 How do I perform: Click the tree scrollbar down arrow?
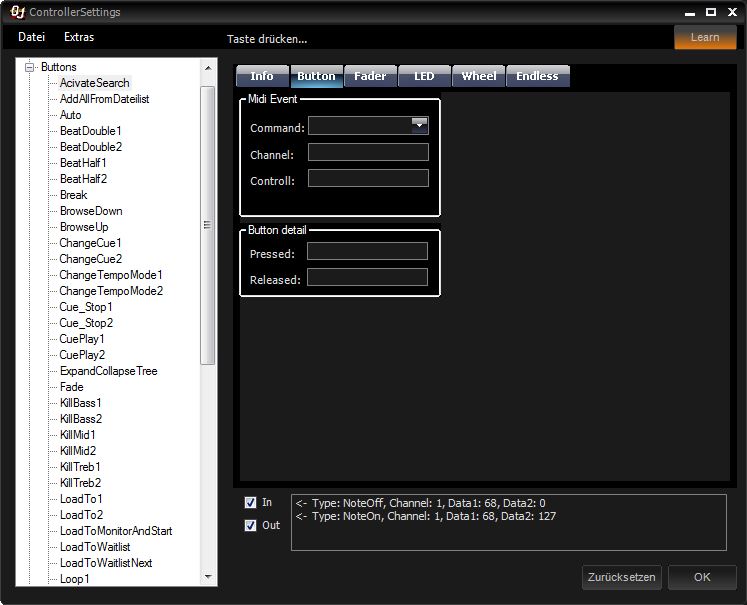coord(208,576)
